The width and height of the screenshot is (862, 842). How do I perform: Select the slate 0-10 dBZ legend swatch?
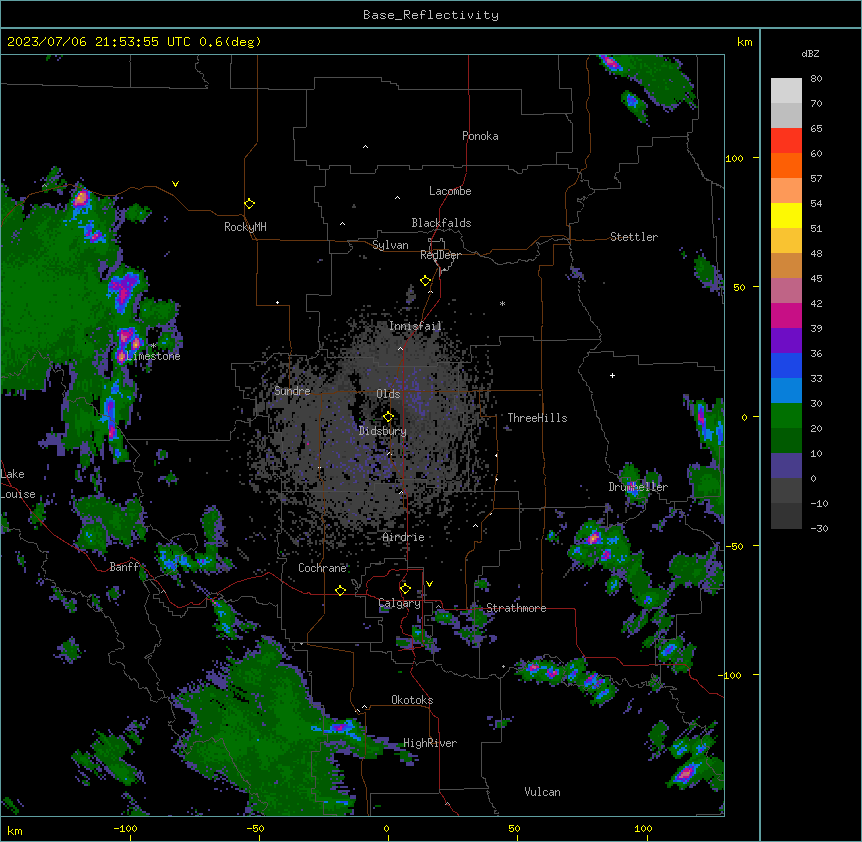[786, 466]
